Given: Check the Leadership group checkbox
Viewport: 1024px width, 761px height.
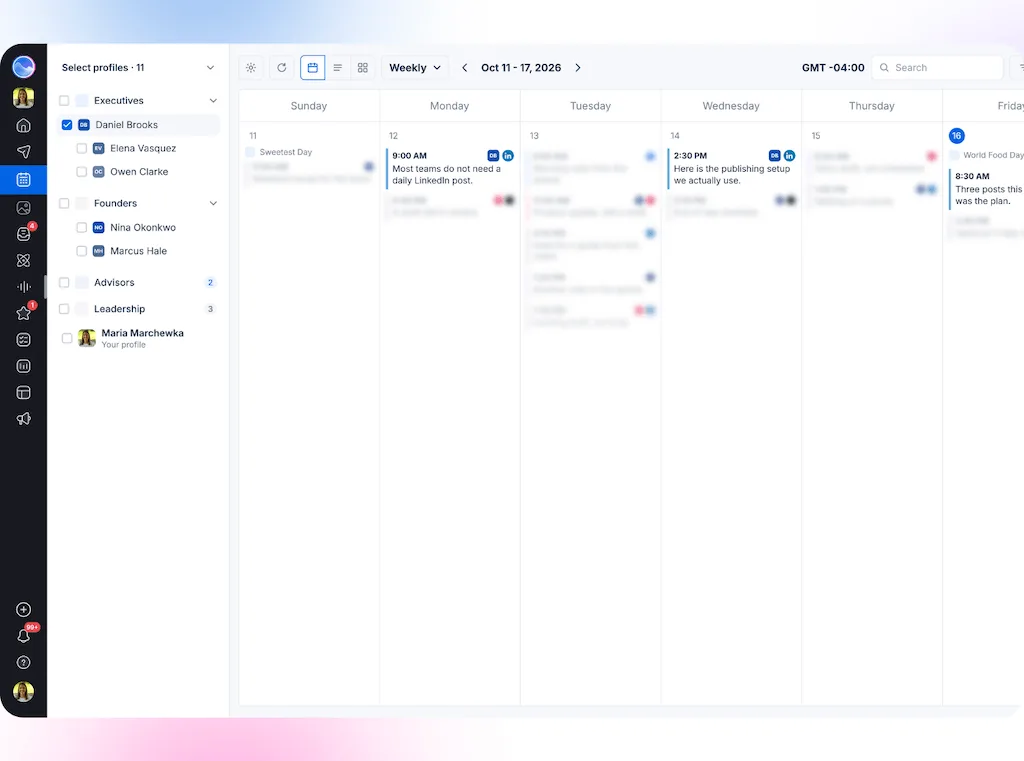Looking at the screenshot, I should pos(64,309).
